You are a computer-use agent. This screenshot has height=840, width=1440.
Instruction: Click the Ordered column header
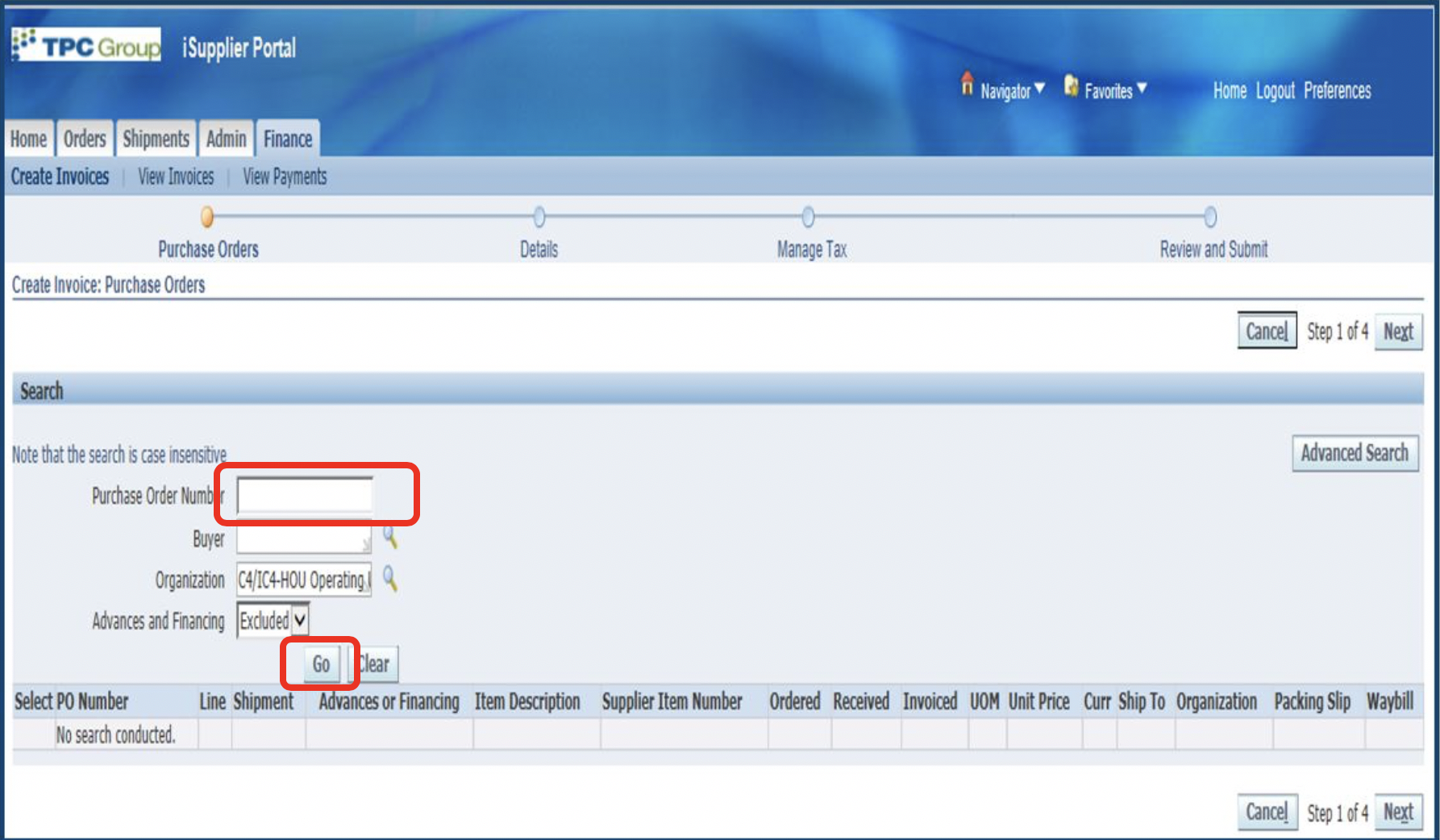point(795,702)
